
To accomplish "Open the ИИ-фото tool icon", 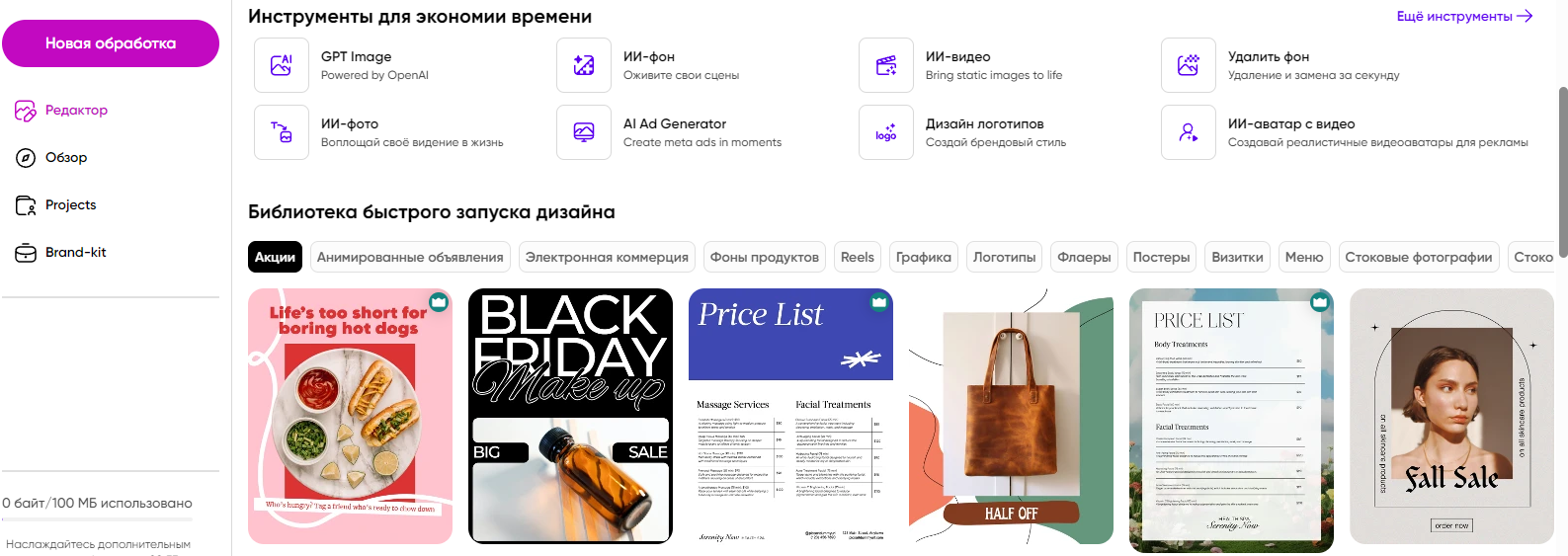I will tap(282, 132).
